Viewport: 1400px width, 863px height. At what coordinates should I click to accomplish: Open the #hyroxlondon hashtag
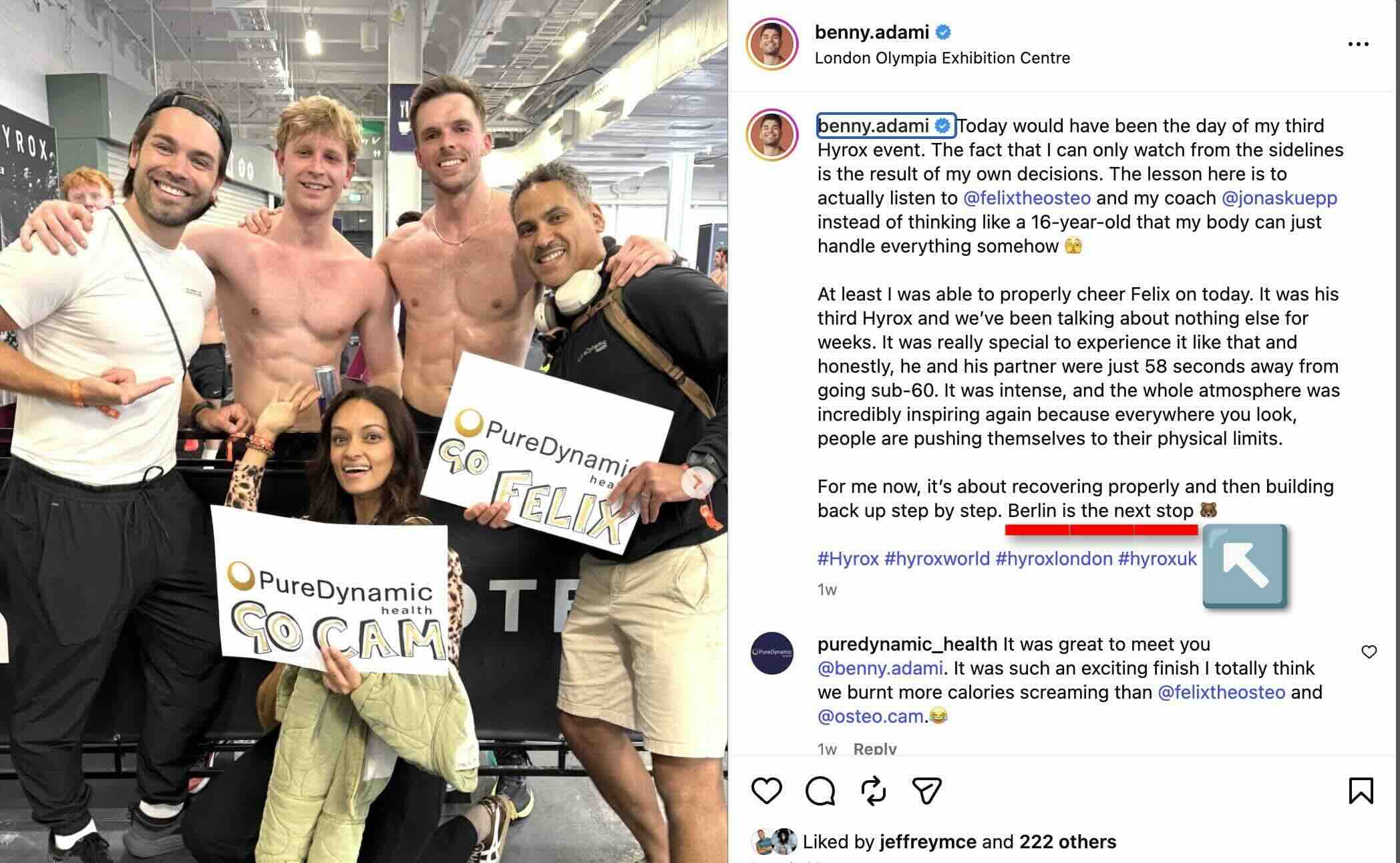coord(1053,558)
